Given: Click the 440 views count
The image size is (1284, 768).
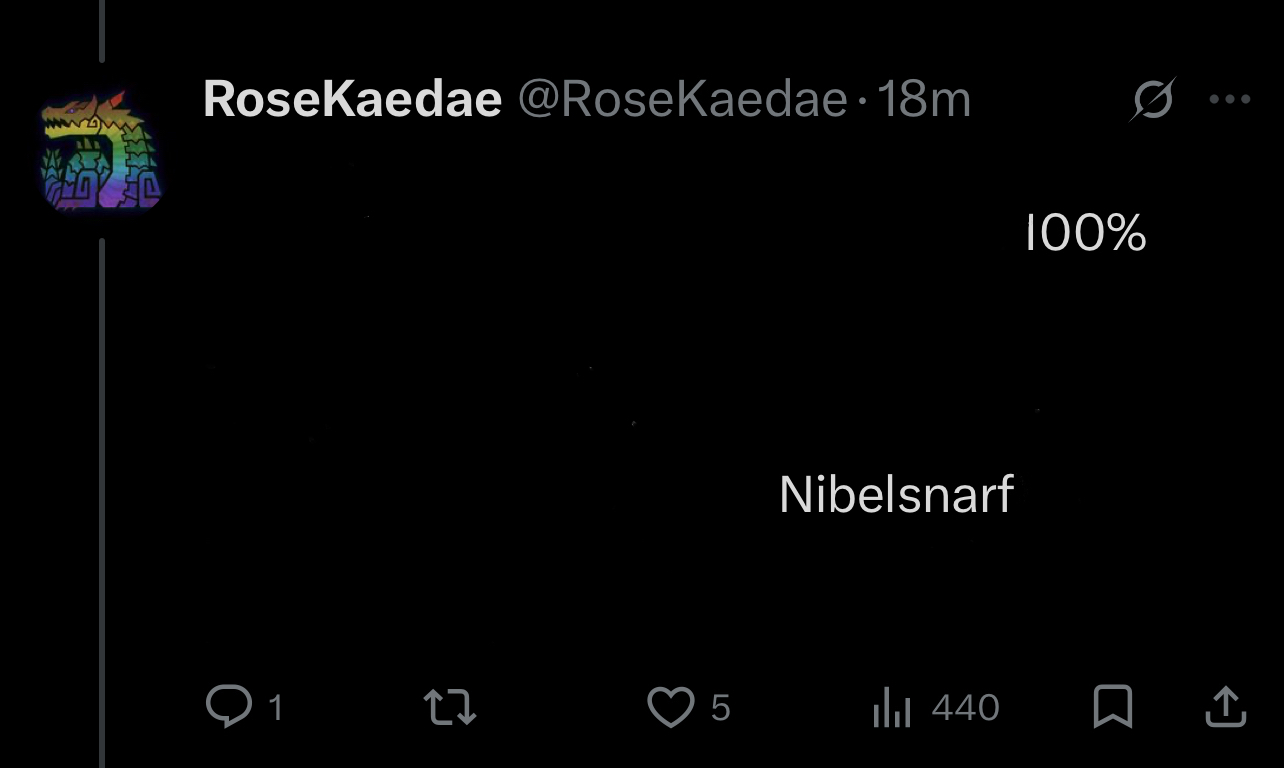Looking at the screenshot, I should [x=965, y=708].
